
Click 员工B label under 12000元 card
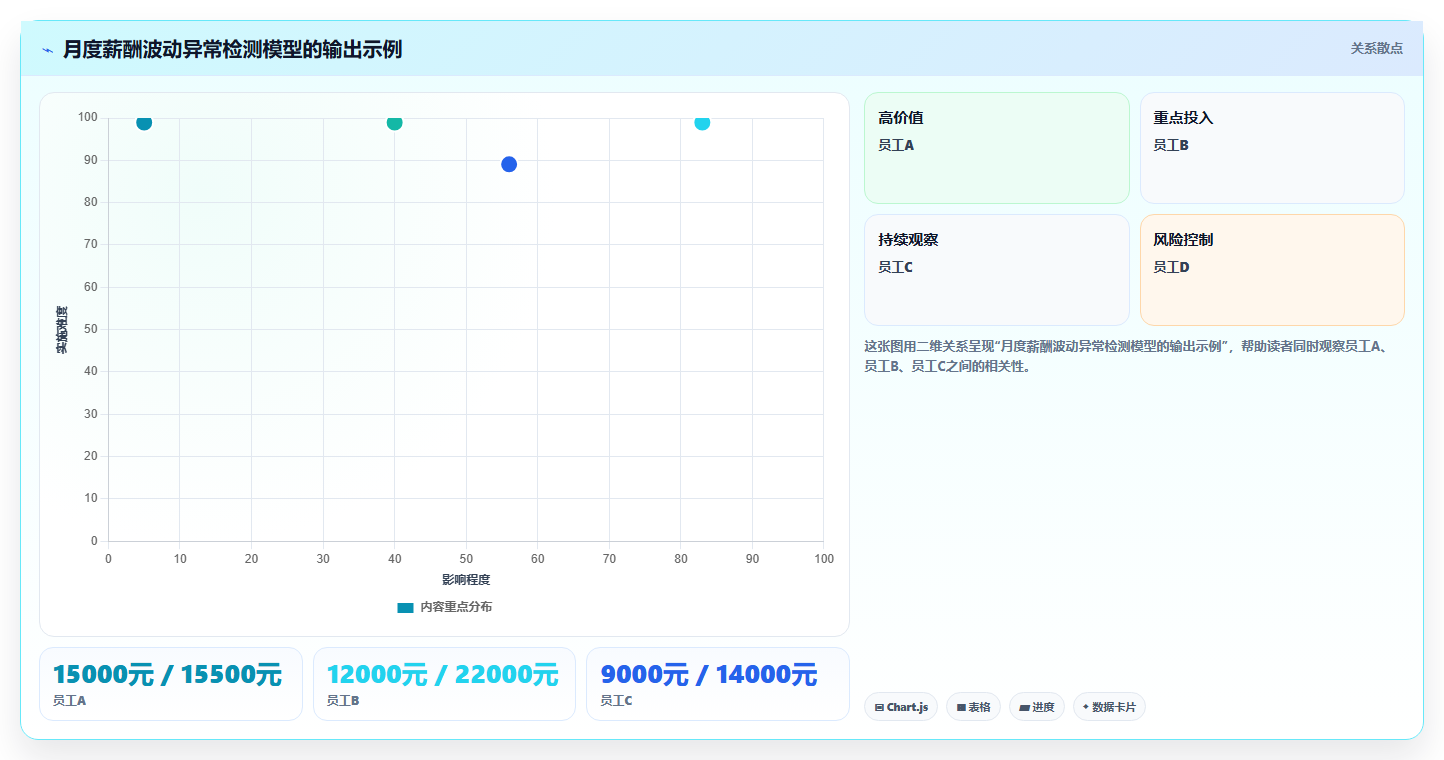tap(343, 701)
